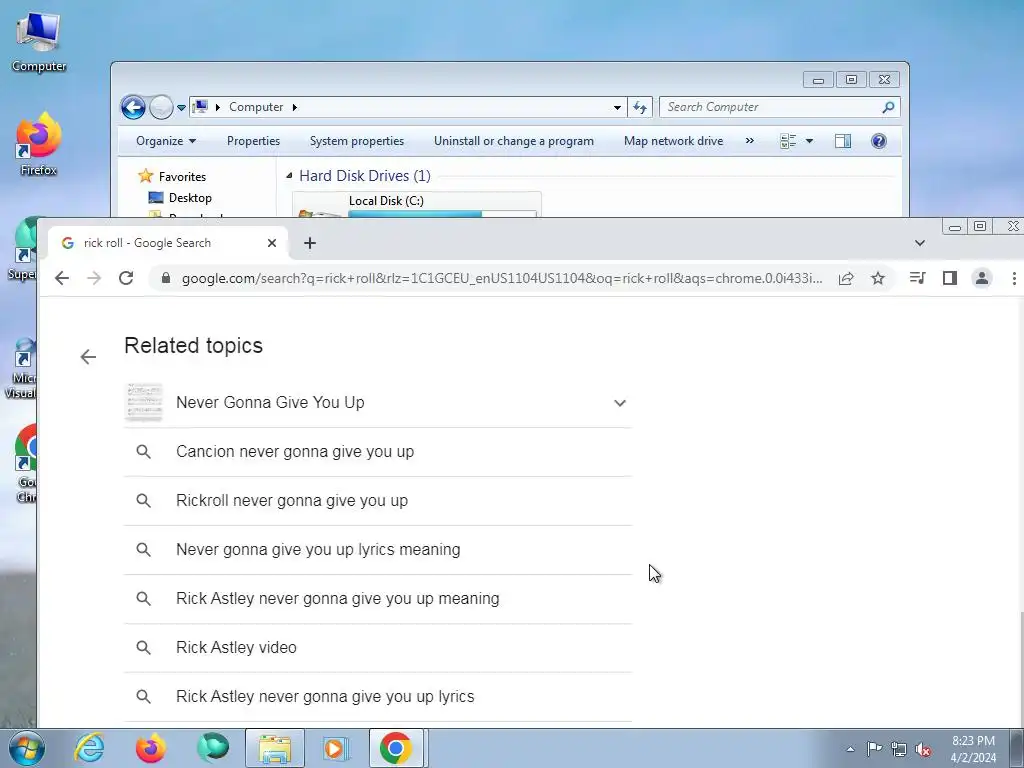The width and height of the screenshot is (1024, 768).
Task: Reload the Google search page
Action: coord(126,278)
